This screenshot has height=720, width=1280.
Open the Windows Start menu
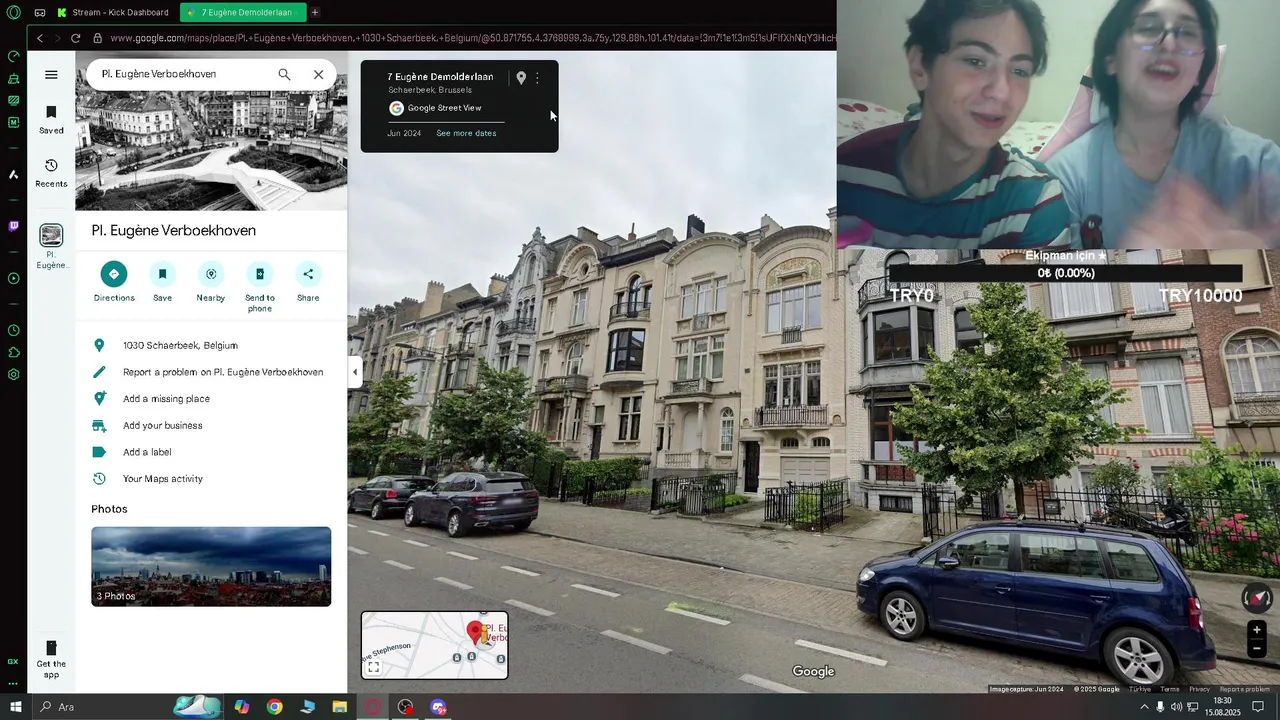[16, 707]
